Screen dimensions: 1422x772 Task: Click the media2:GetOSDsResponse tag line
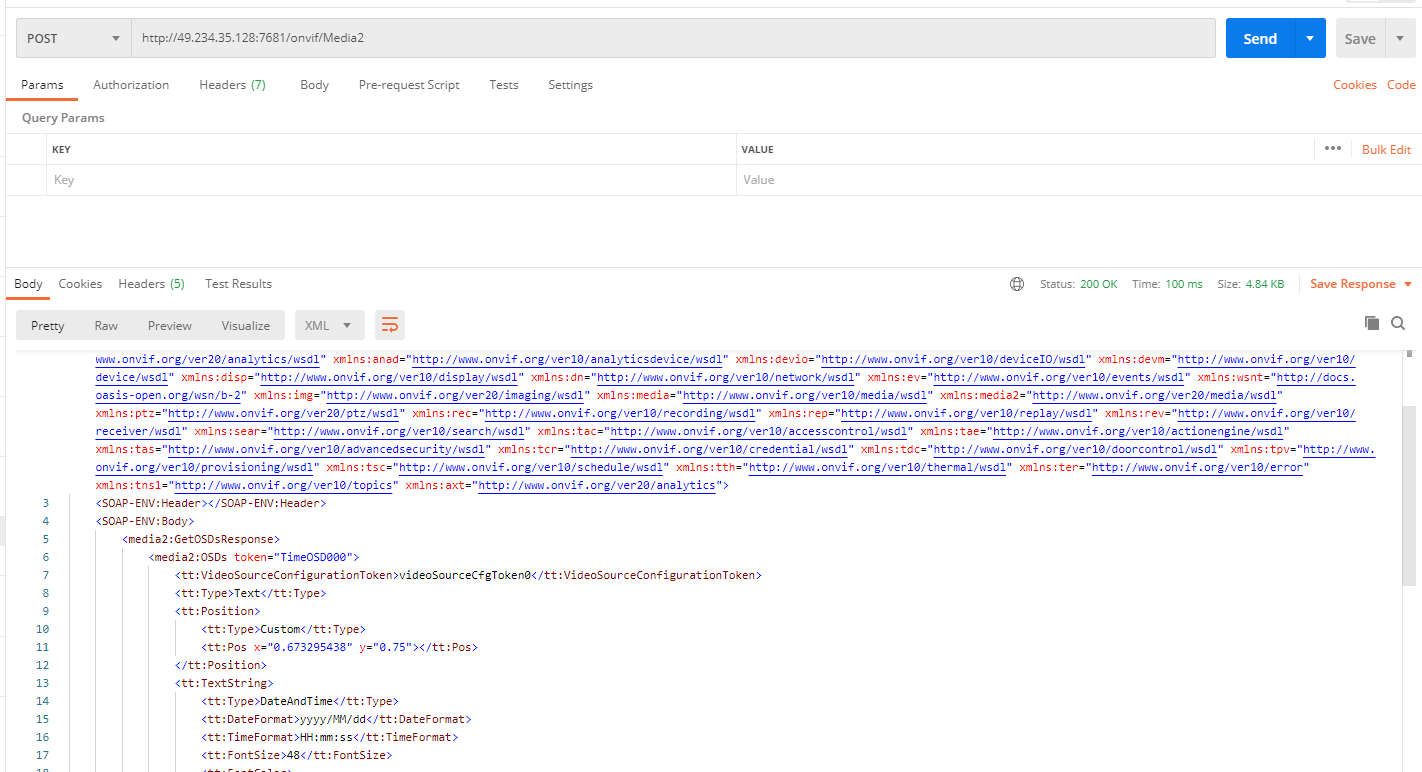201,539
